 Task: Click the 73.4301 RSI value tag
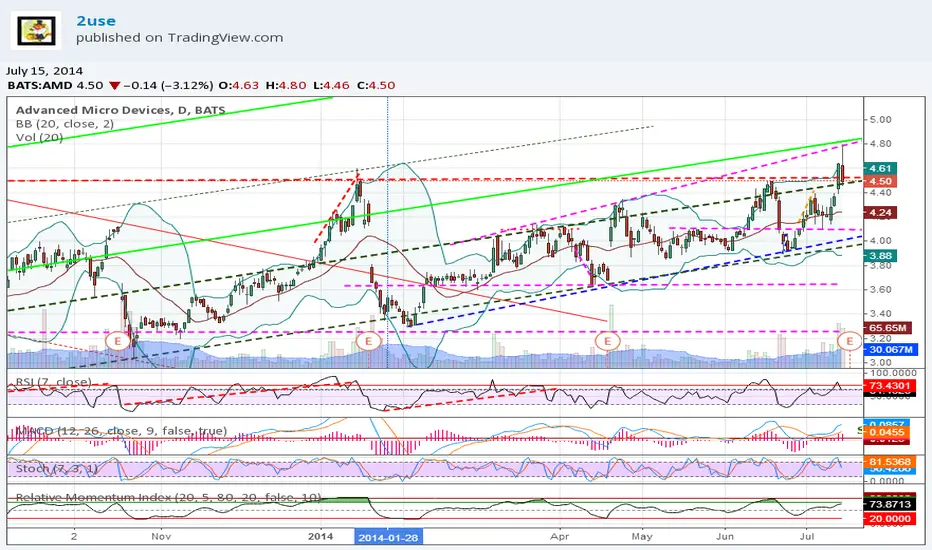tap(890, 386)
